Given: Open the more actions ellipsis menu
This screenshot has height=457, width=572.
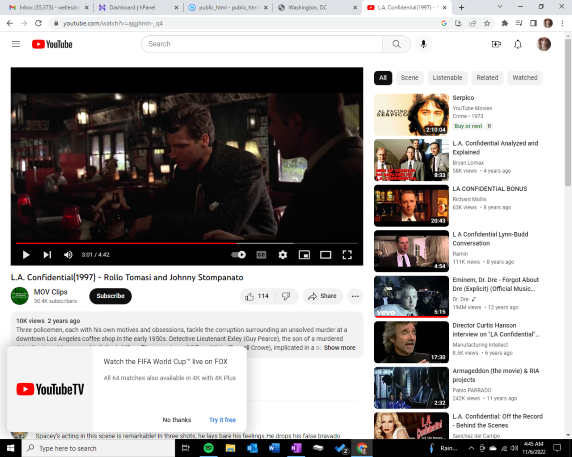Looking at the screenshot, I should [x=355, y=296].
